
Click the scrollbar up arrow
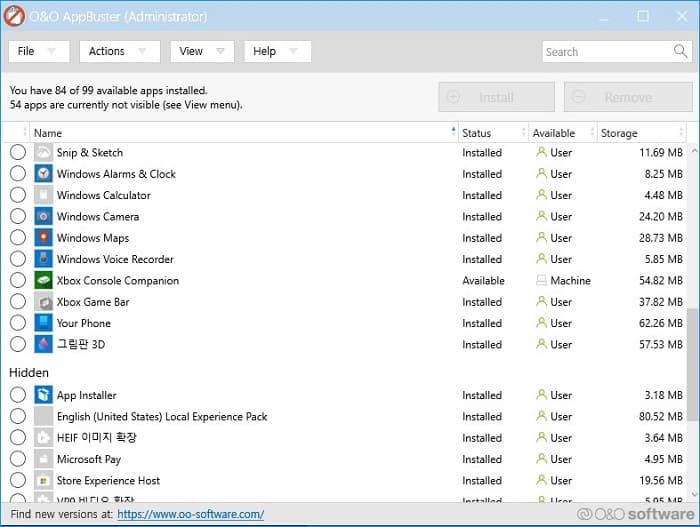click(x=694, y=151)
